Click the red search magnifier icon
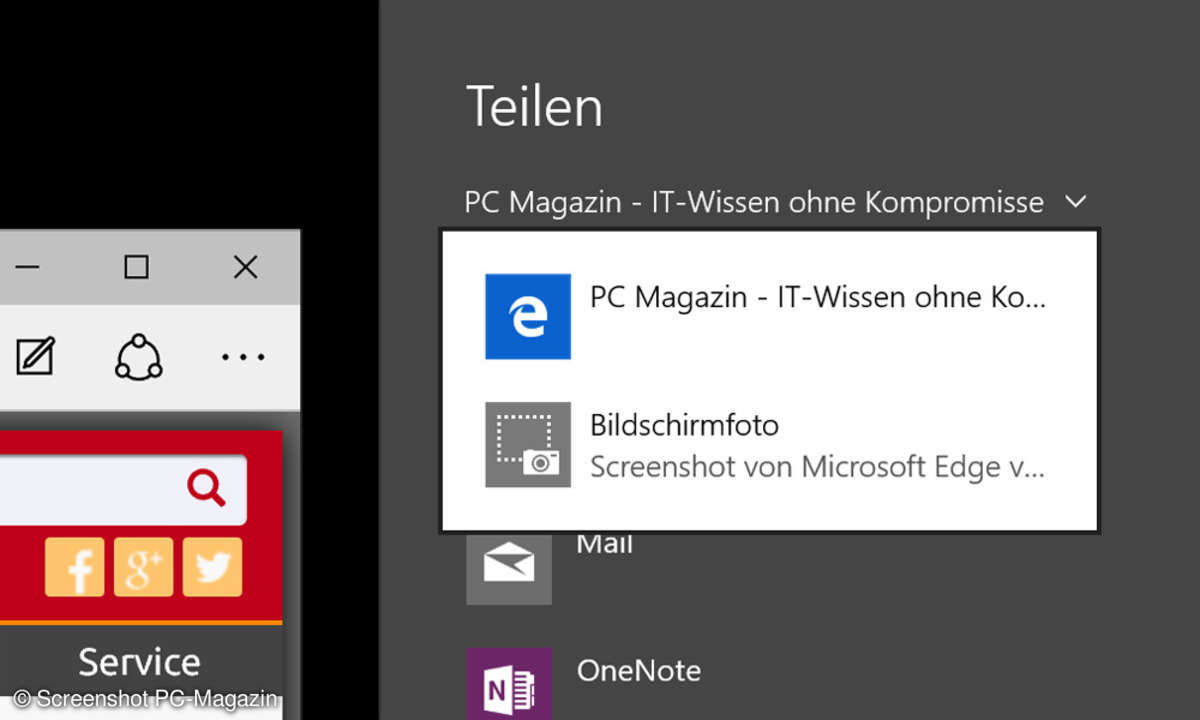Screen dimensions: 1200x720 [206, 488]
